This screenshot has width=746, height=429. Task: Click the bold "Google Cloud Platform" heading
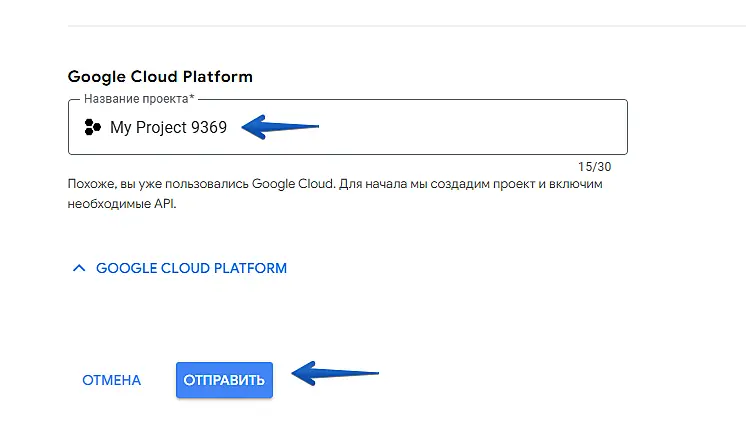click(x=160, y=76)
